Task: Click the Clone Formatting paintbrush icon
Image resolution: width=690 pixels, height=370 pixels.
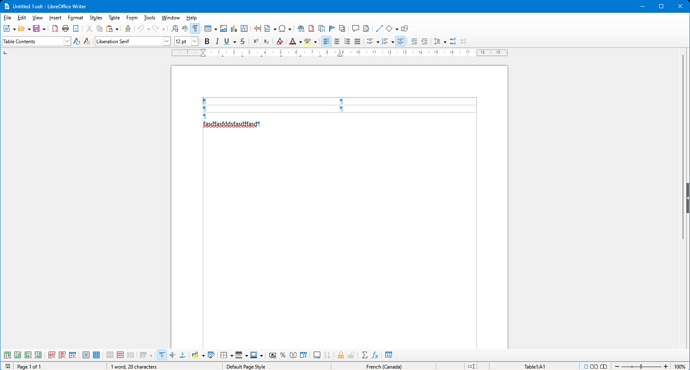Action: click(x=128, y=29)
